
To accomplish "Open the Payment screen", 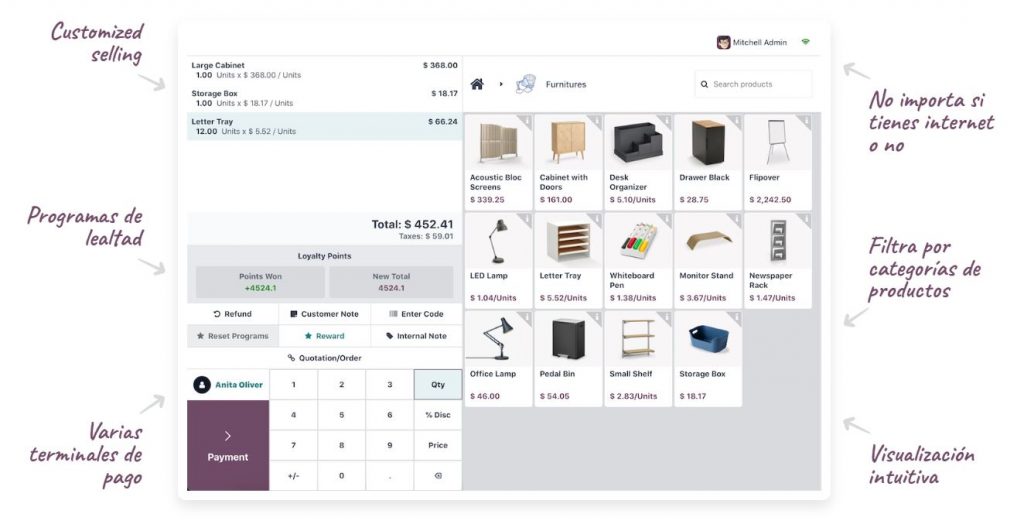I will (x=228, y=446).
